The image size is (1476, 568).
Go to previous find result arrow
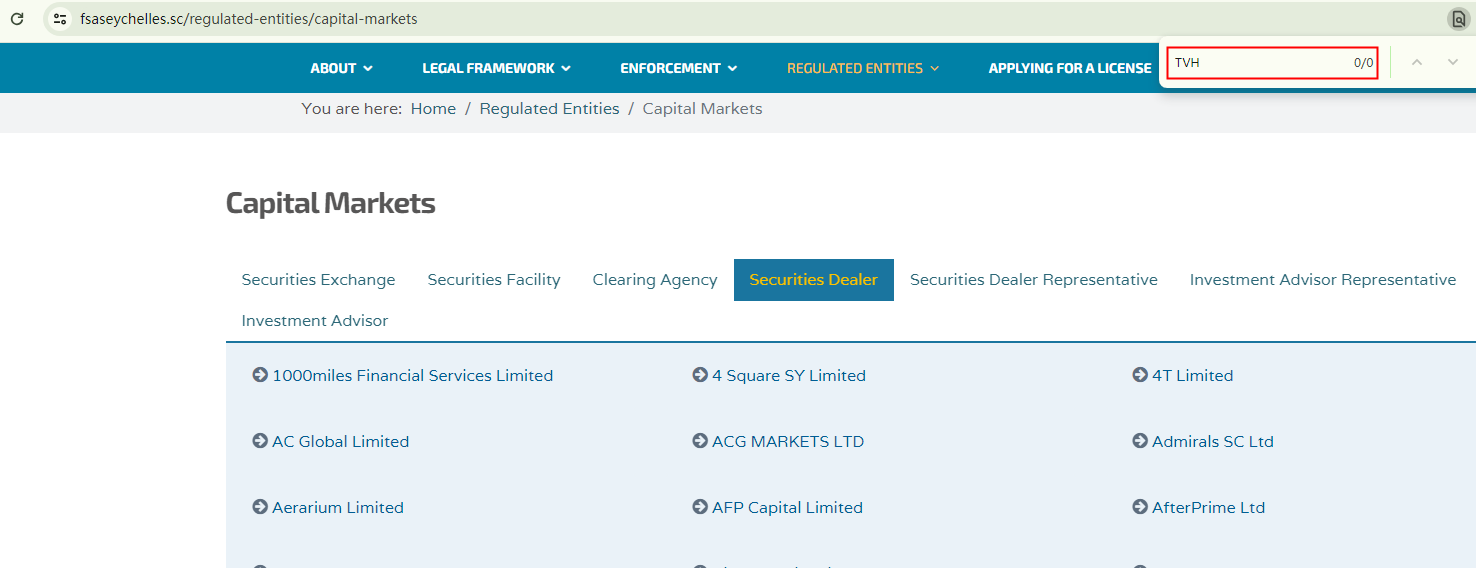[1416, 63]
